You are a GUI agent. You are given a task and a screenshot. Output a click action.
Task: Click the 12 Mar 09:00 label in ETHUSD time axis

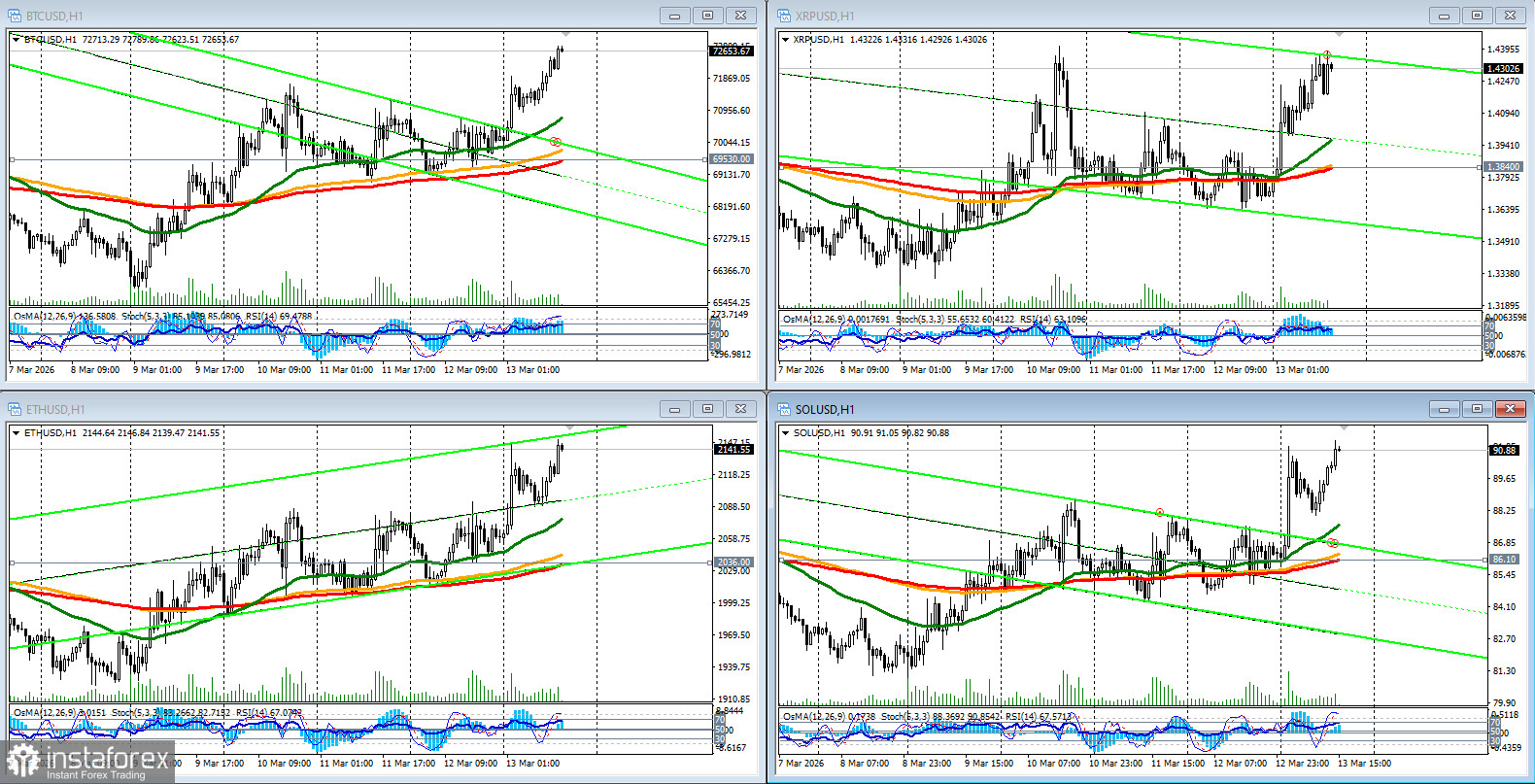click(x=470, y=764)
